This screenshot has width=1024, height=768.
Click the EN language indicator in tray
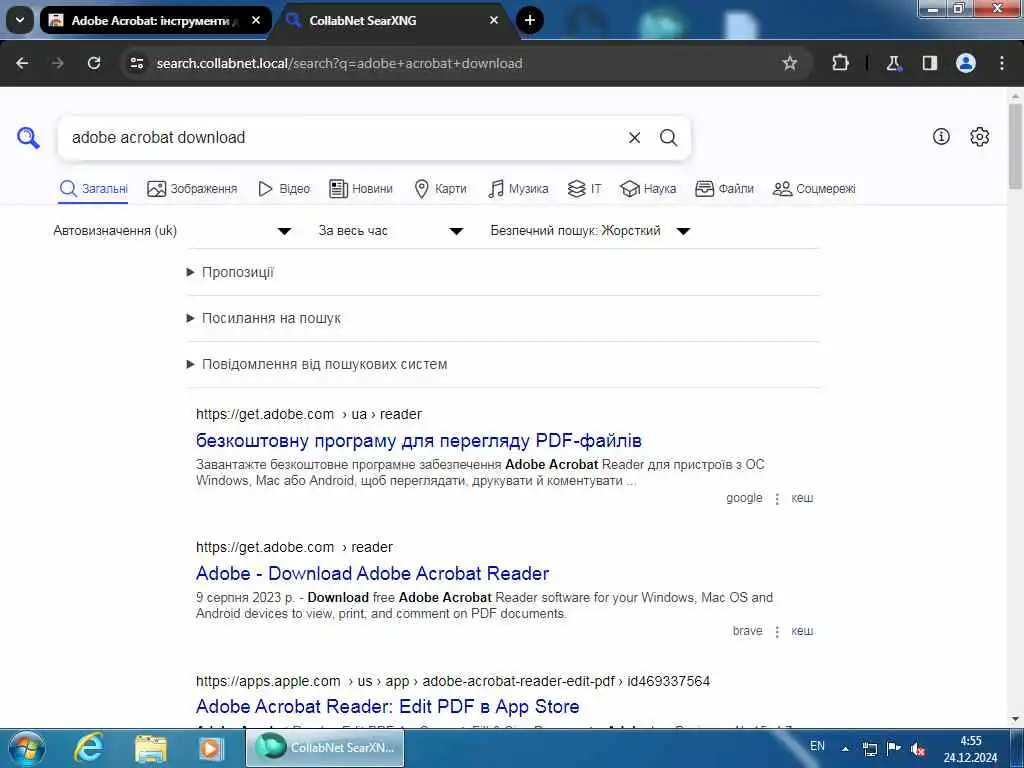click(x=817, y=746)
